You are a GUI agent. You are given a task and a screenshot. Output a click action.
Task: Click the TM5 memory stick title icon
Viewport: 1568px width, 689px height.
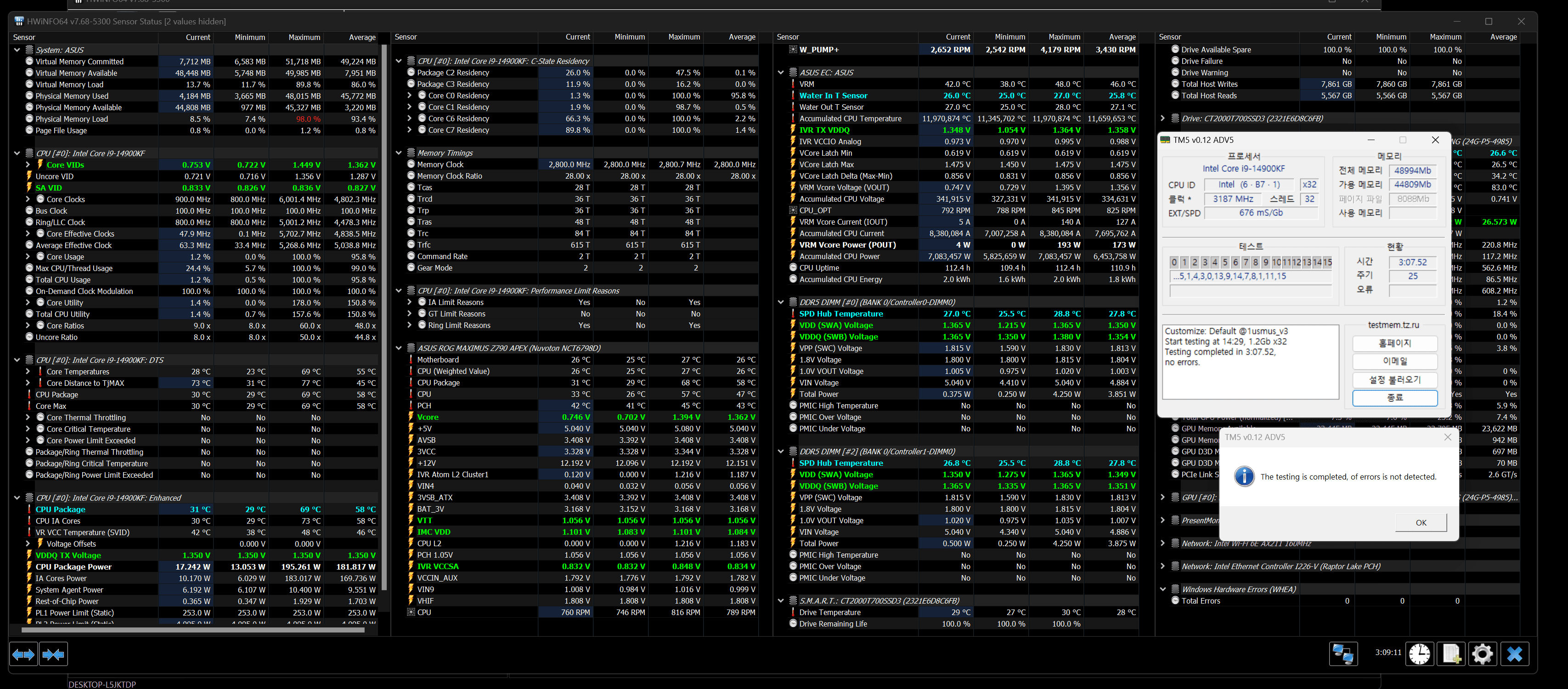[1165, 140]
